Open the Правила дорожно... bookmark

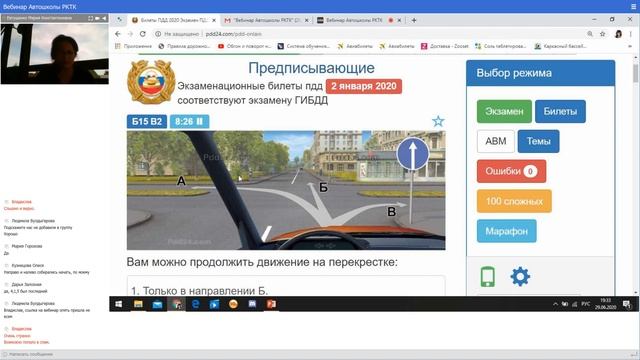coord(184,46)
